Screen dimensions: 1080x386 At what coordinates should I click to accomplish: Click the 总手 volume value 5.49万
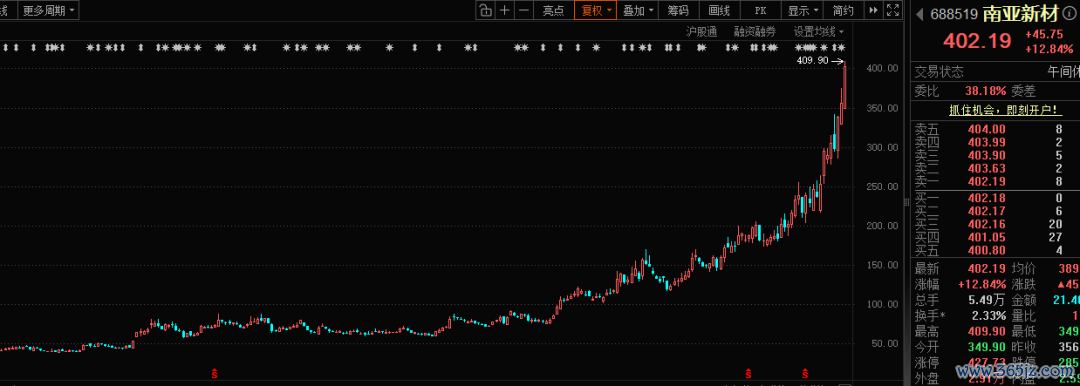pos(985,301)
